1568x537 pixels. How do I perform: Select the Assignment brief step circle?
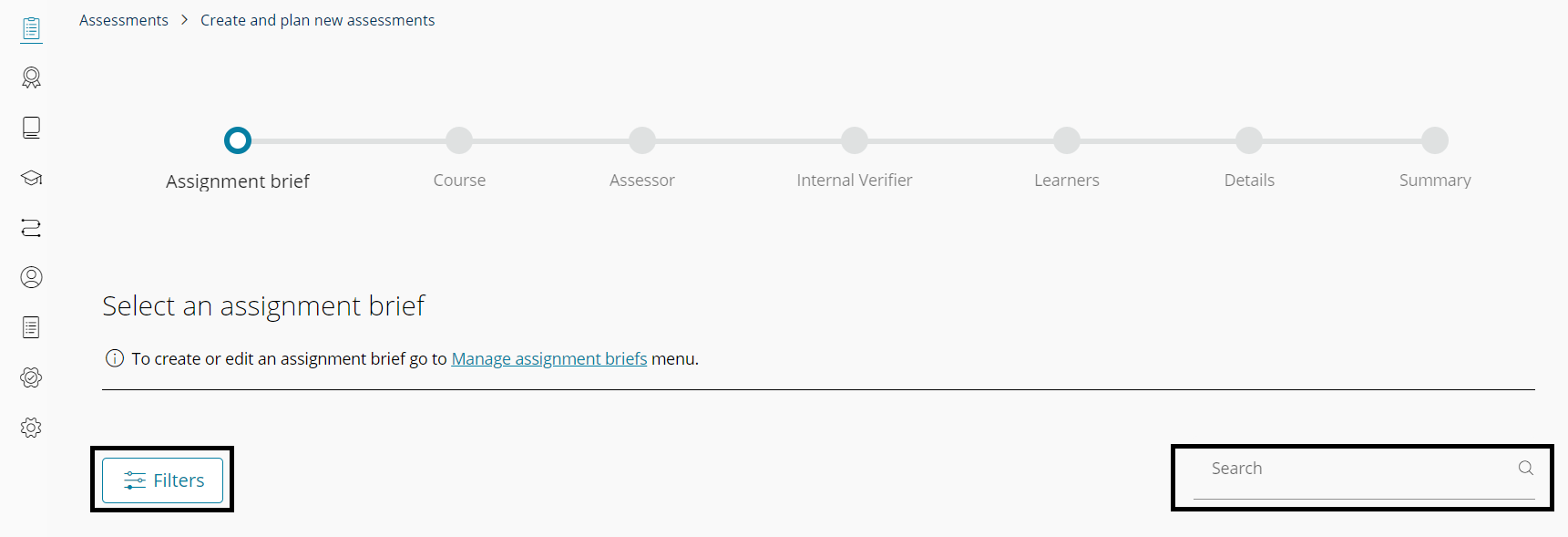coord(238,140)
